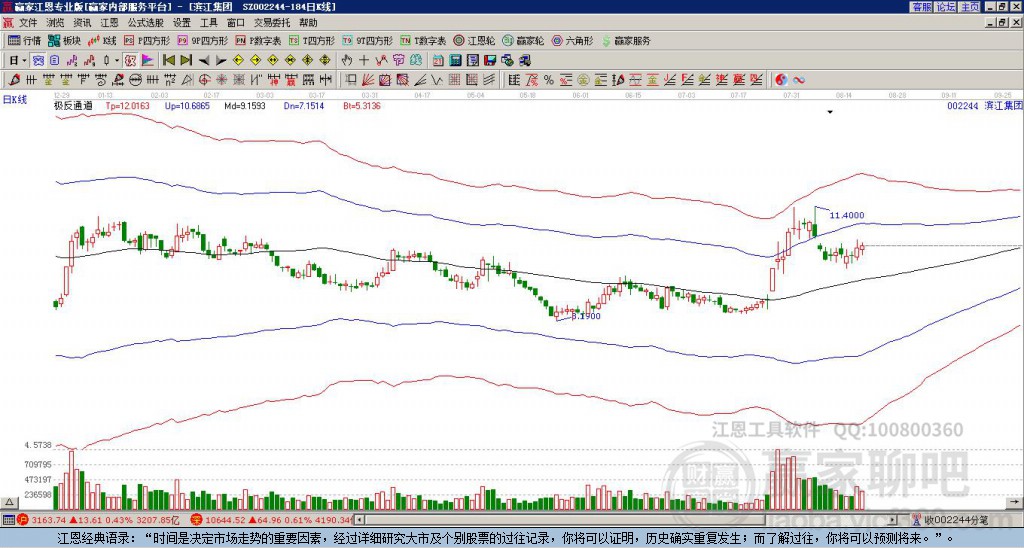Click the 客服 customer service link

coord(921,7)
